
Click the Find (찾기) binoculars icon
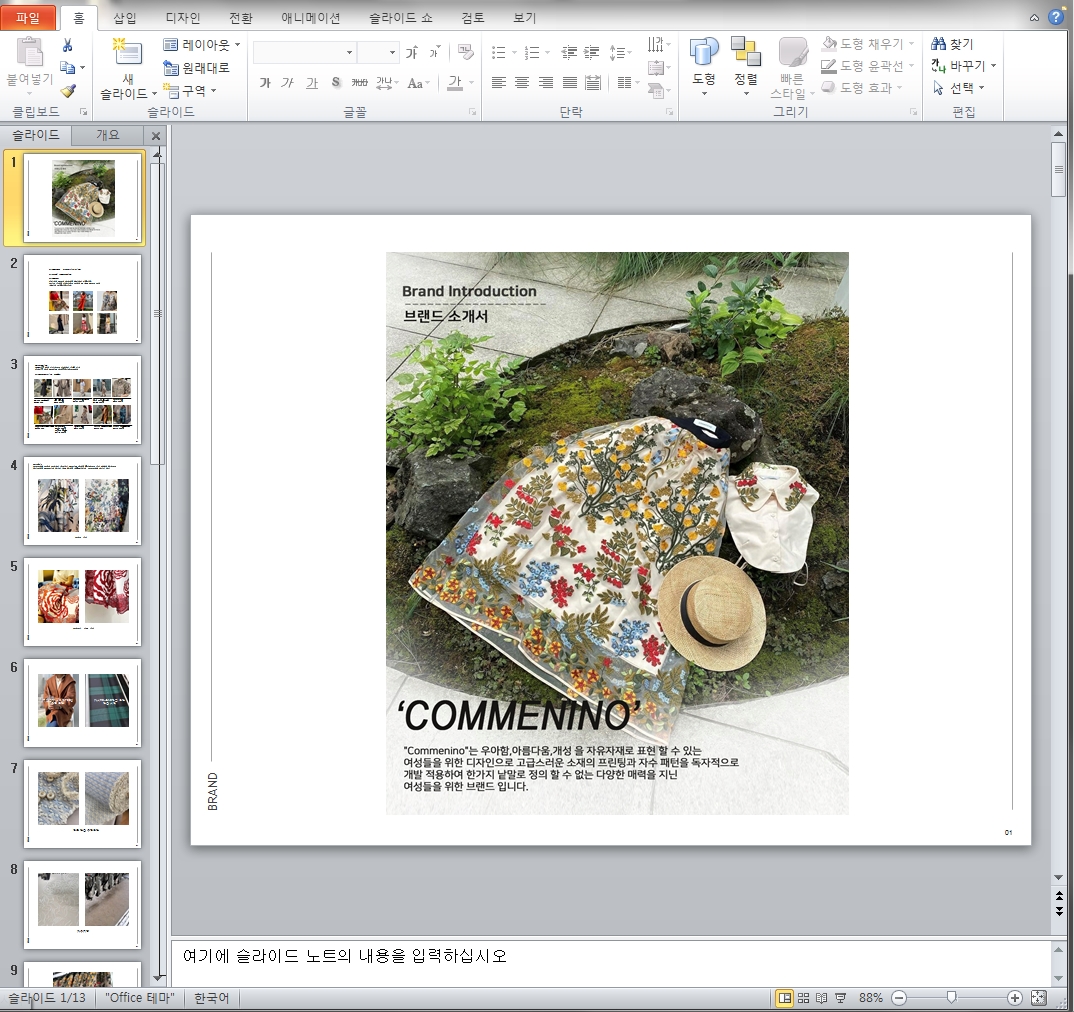(x=938, y=44)
